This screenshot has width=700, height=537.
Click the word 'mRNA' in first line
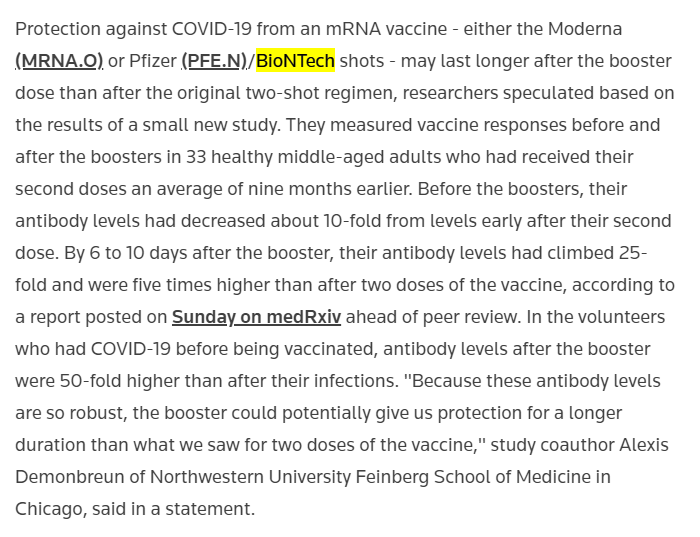pos(353,29)
